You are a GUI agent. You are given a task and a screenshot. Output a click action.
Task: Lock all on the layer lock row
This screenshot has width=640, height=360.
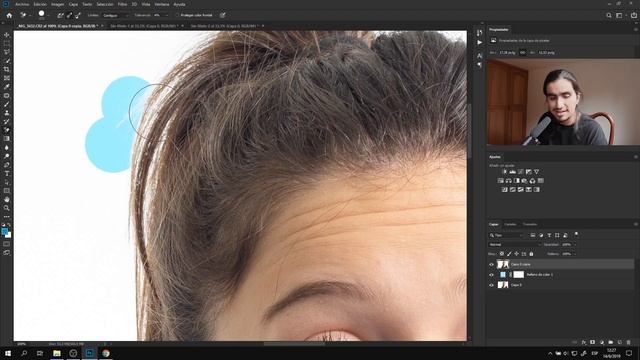[531, 254]
